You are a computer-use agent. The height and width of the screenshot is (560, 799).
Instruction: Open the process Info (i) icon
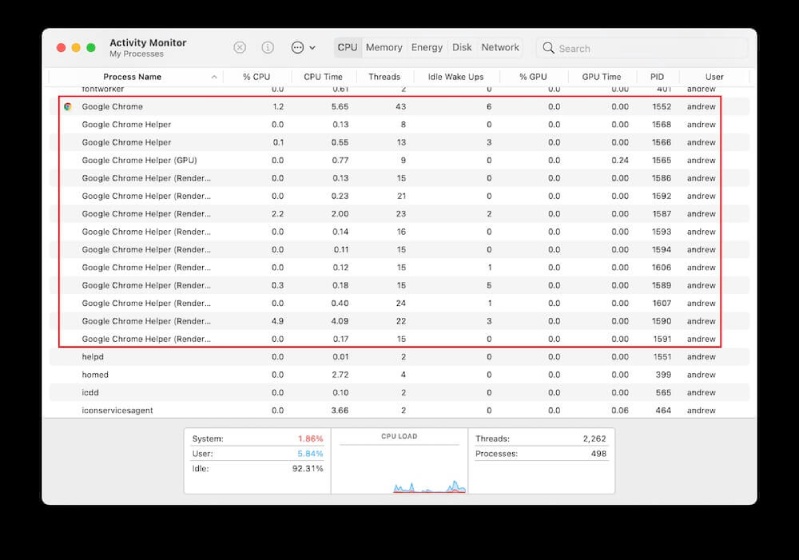click(268, 47)
